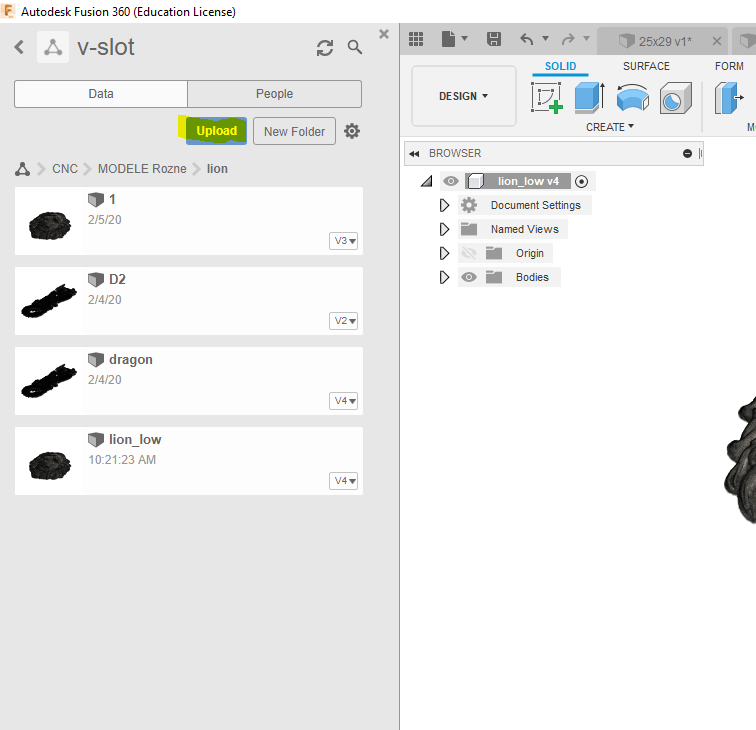Select the Hole tool
The image size is (756, 730).
click(675, 98)
